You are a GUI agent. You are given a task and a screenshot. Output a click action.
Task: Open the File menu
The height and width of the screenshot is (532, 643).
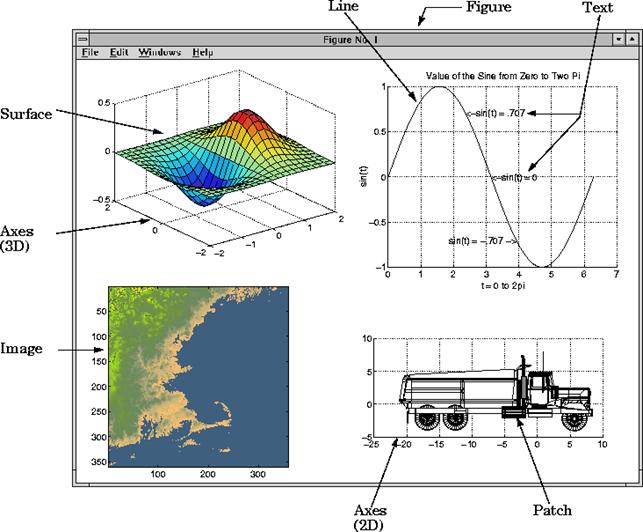(x=90, y=52)
